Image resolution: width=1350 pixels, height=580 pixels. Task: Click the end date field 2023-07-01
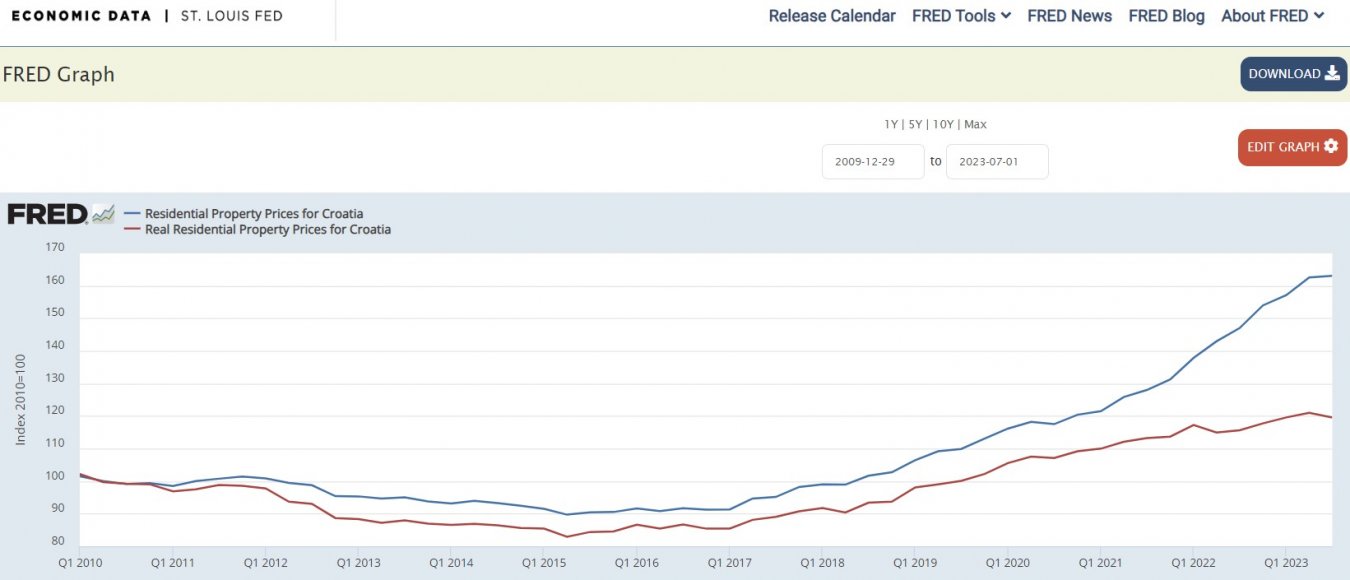(x=996, y=161)
